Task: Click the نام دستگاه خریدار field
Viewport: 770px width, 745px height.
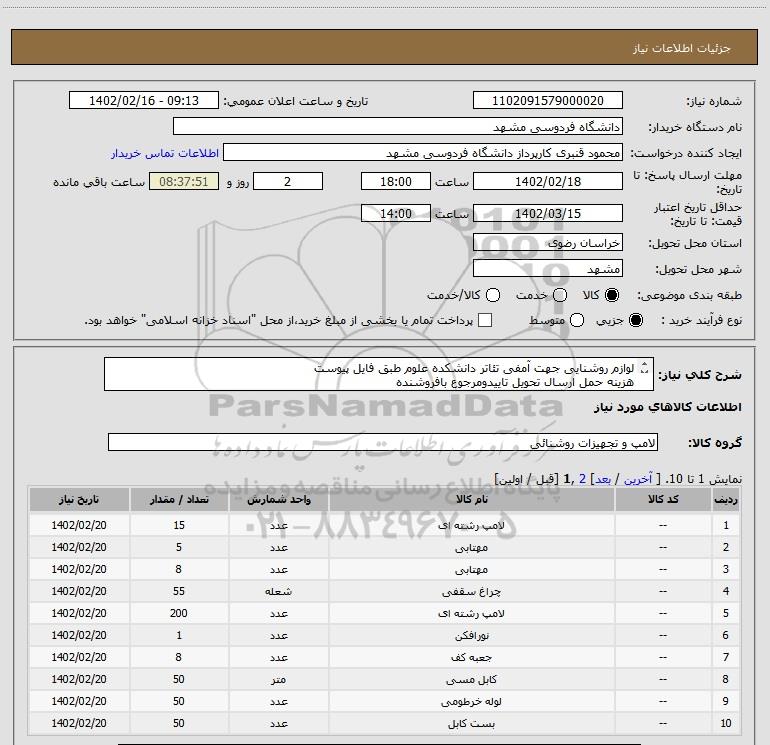Action: click(x=398, y=127)
